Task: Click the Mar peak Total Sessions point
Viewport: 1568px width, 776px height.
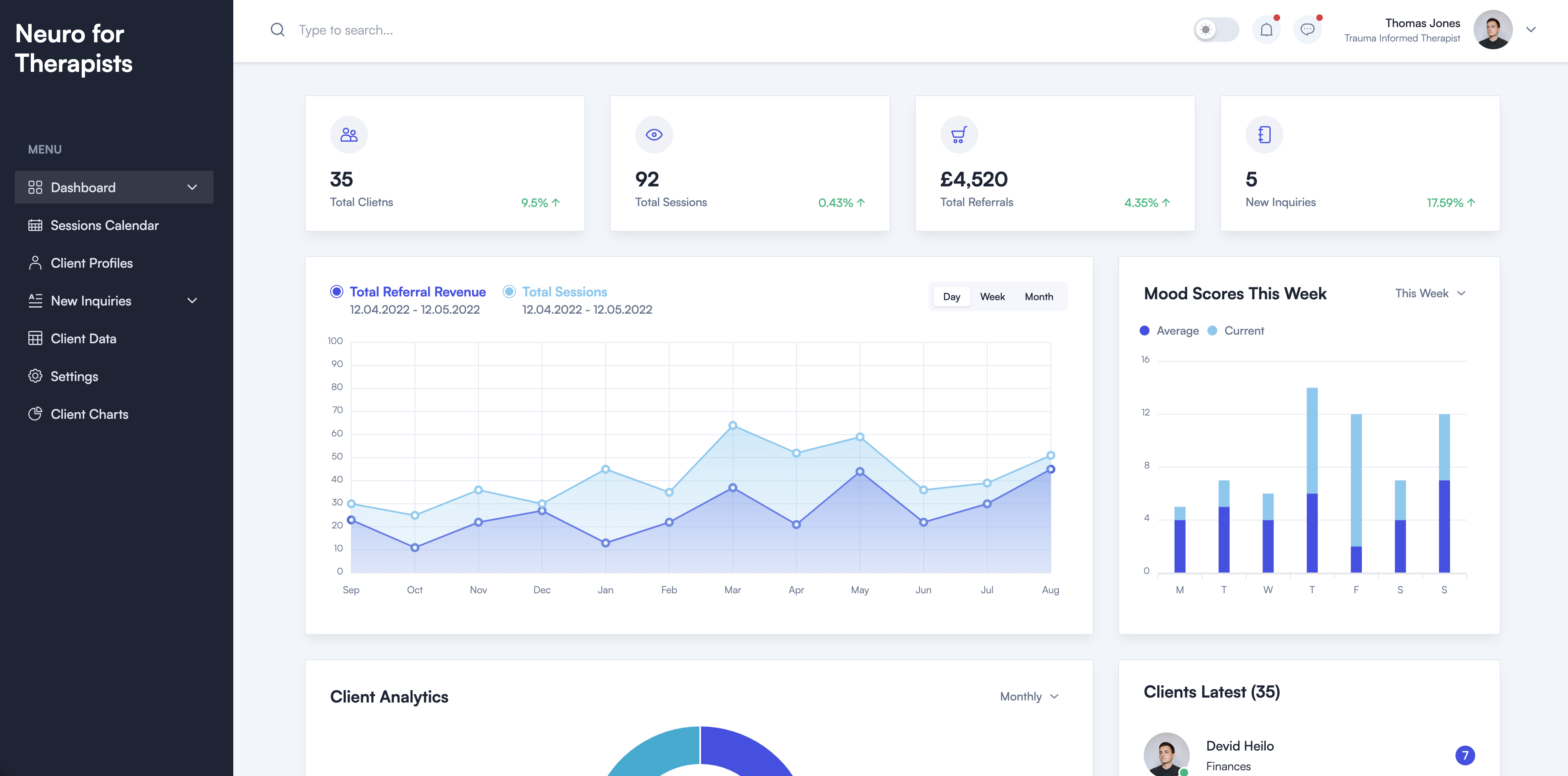Action: tap(732, 425)
